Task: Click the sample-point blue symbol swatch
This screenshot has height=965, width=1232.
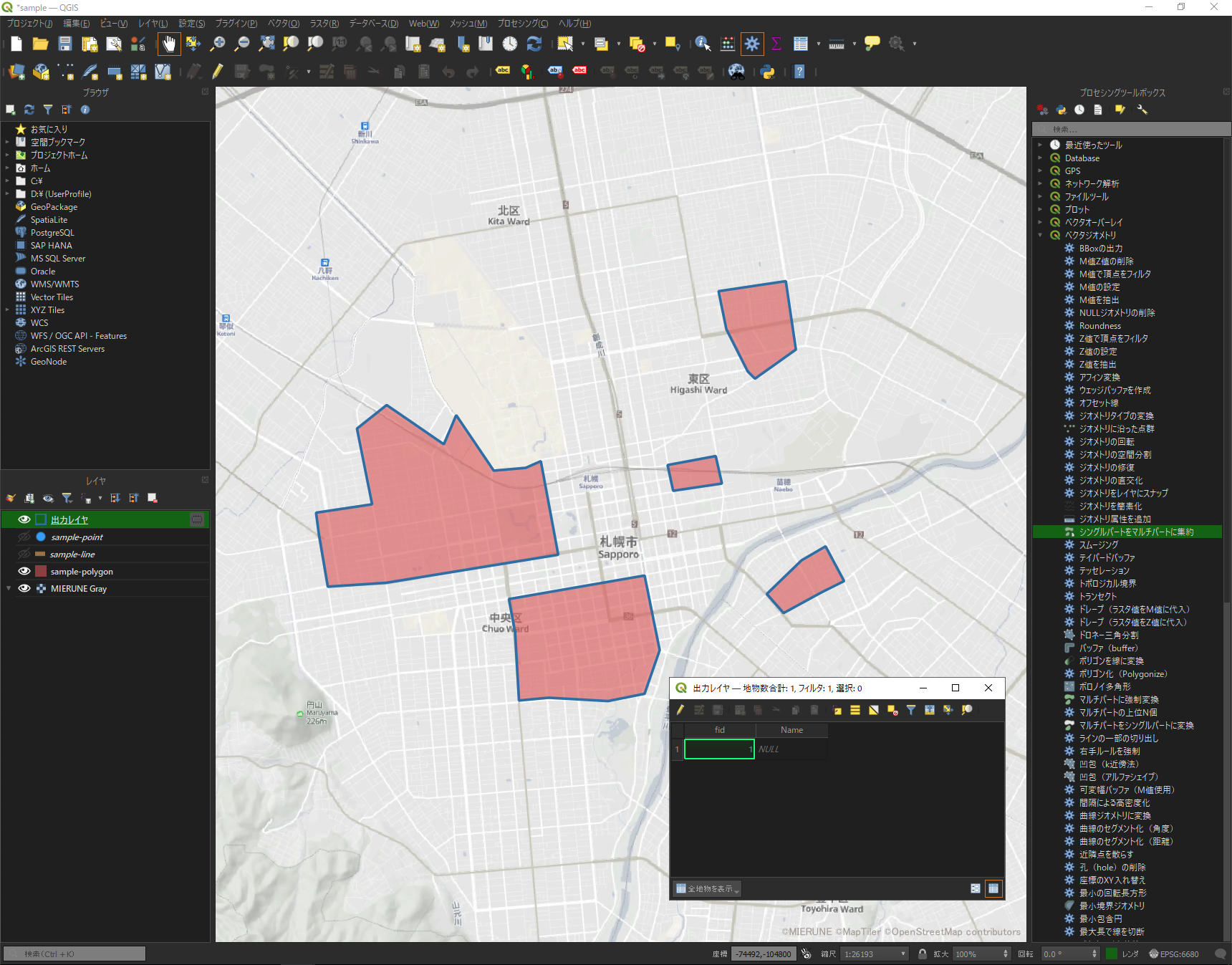Action: [41, 537]
